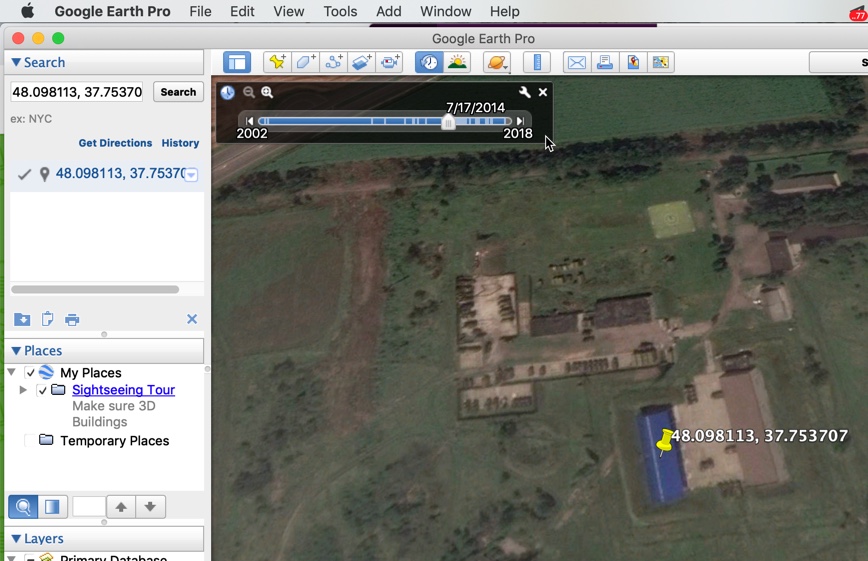Add a placemark with the pushpin tool

point(277,62)
